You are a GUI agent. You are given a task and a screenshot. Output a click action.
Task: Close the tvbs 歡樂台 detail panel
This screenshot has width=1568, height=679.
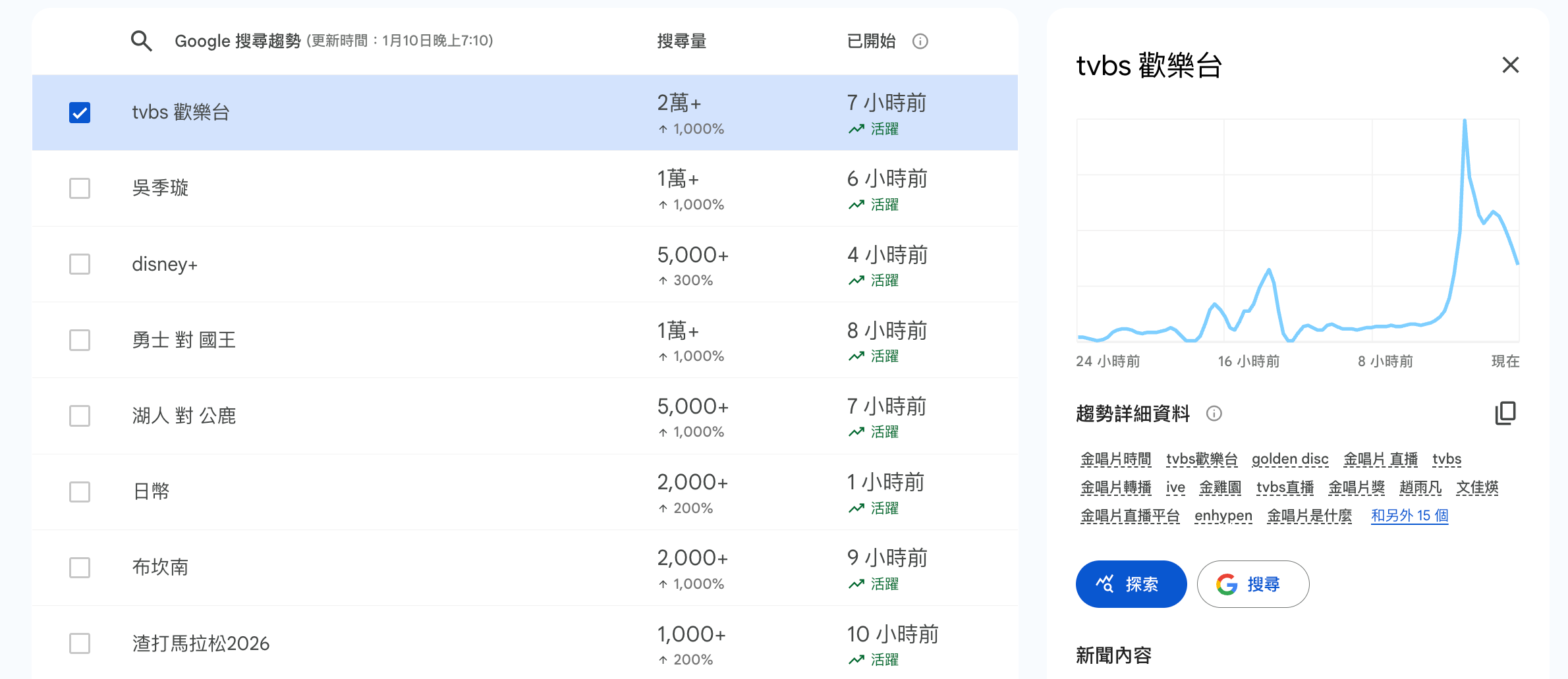1510,65
